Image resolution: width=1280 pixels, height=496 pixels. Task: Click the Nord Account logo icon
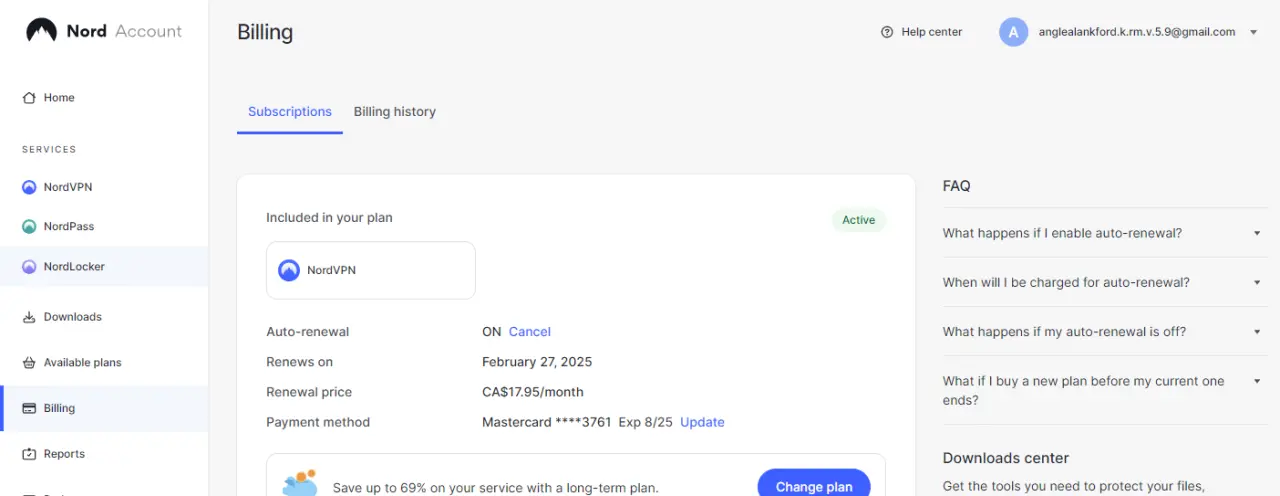(x=41, y=31)
